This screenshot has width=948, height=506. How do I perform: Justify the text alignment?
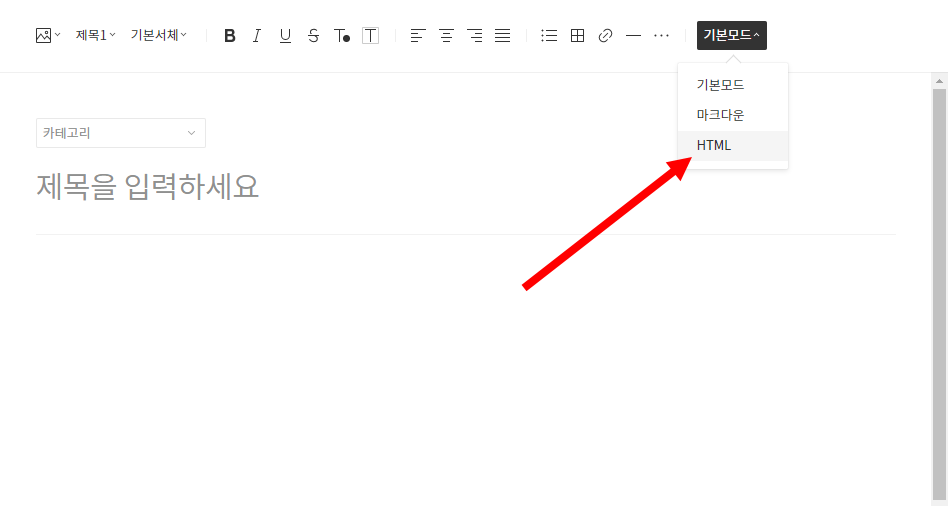[502, 36]
